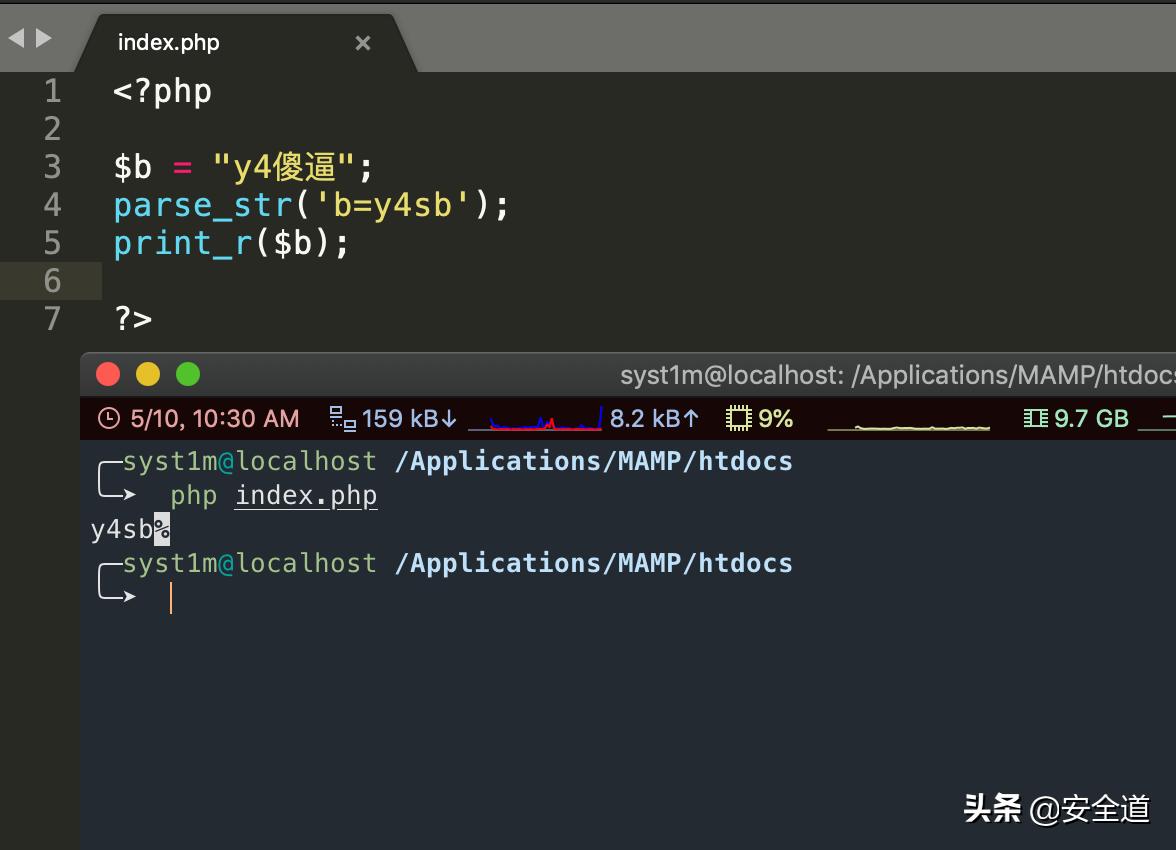Click the highlighted % end-of-line marker
The image size is (1176, 850).
162,530
